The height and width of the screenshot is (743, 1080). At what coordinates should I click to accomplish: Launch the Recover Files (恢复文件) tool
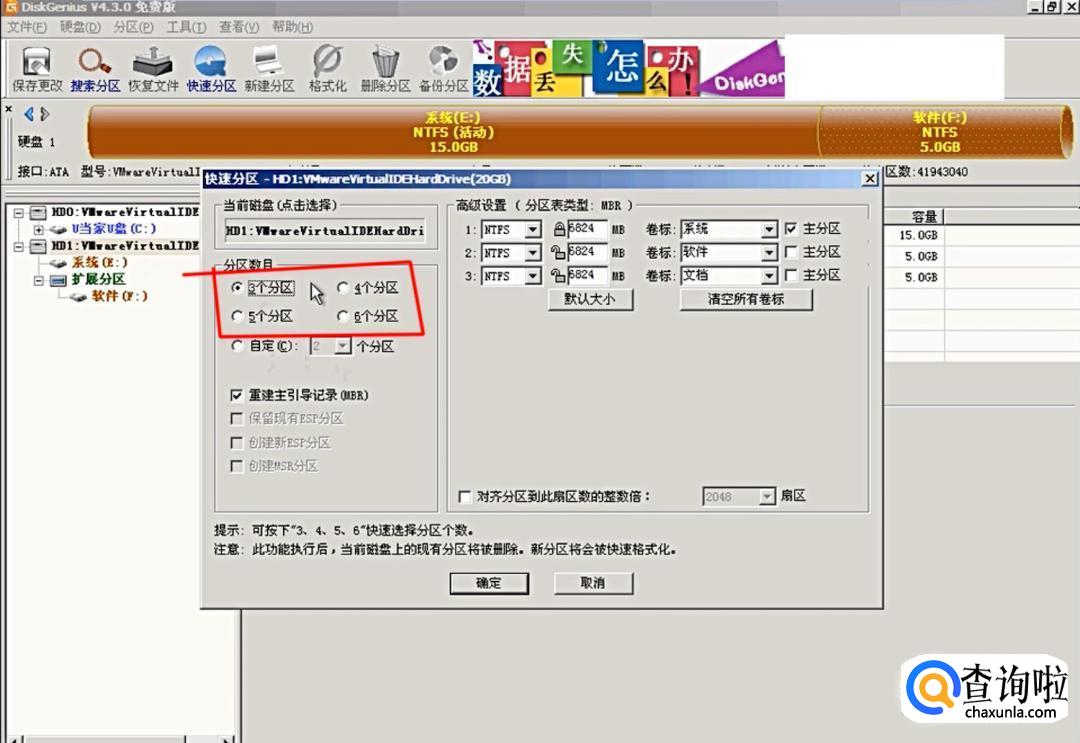click(153, 69)
